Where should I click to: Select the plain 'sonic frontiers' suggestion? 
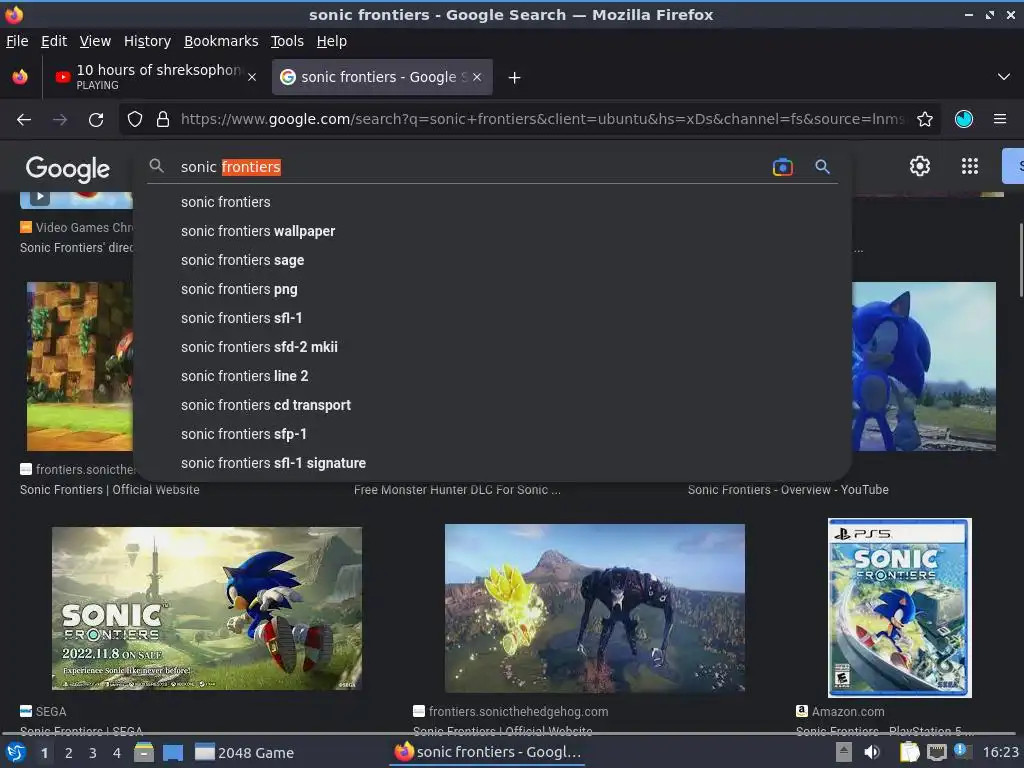pyautogui.click(x=492, y=202)
